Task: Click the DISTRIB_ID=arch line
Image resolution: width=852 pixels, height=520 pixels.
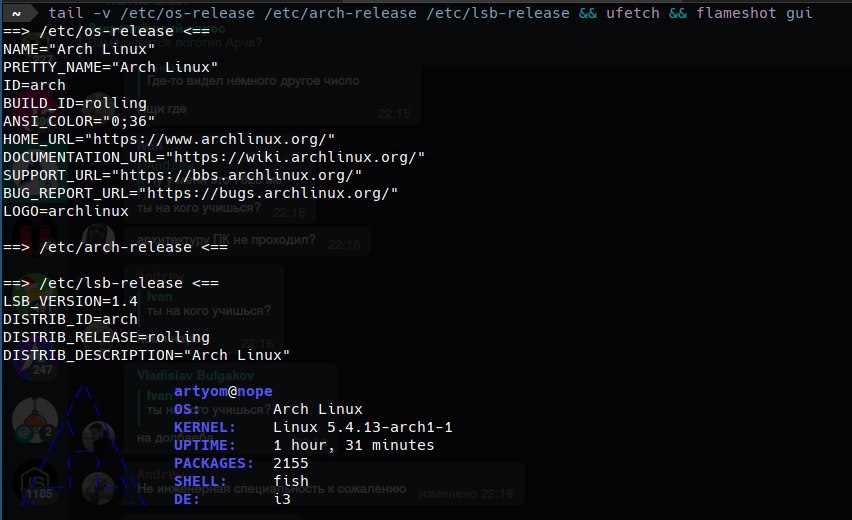Action: click(70, 318)
